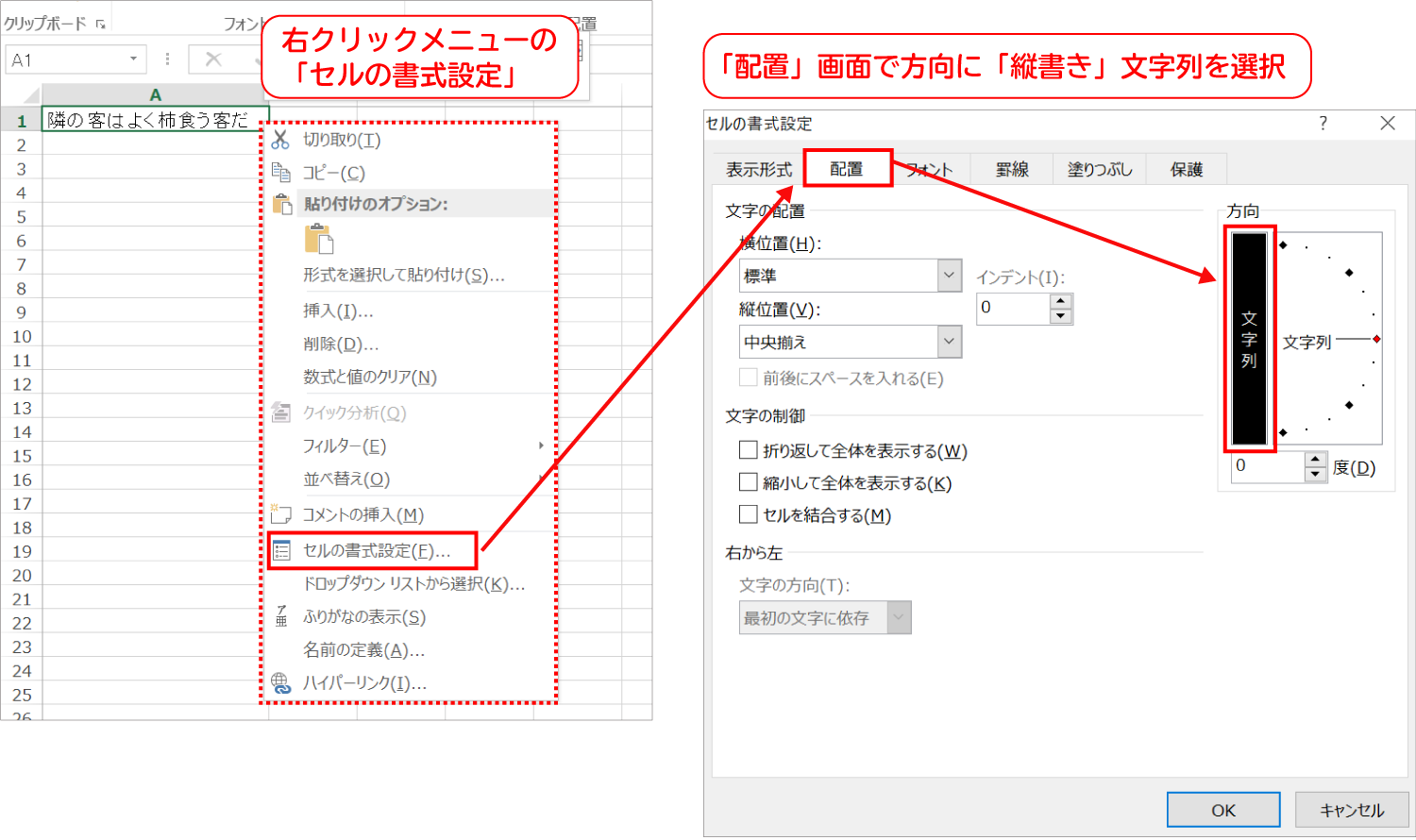Open the clipboard group dialog launcher

click(100, 25)
